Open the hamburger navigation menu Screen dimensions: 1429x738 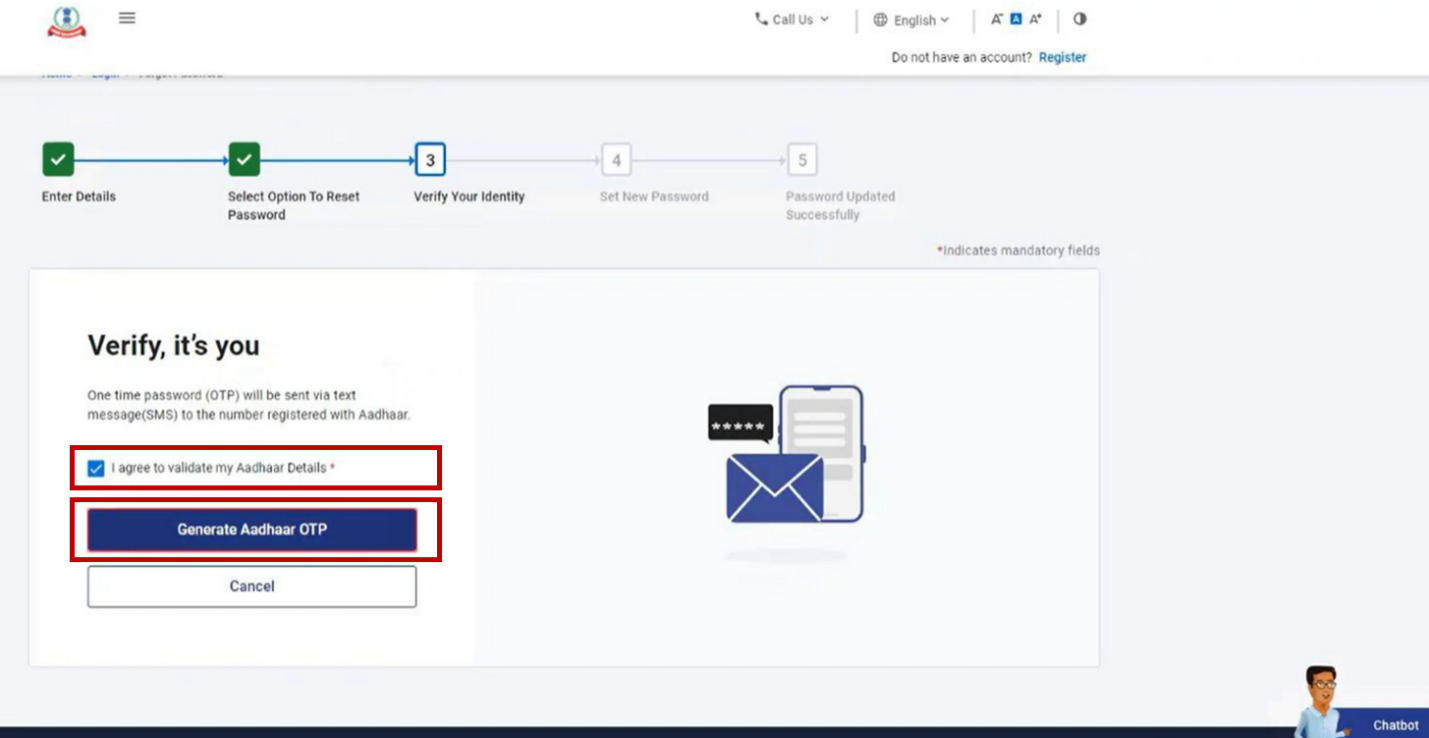pos(127,18)
